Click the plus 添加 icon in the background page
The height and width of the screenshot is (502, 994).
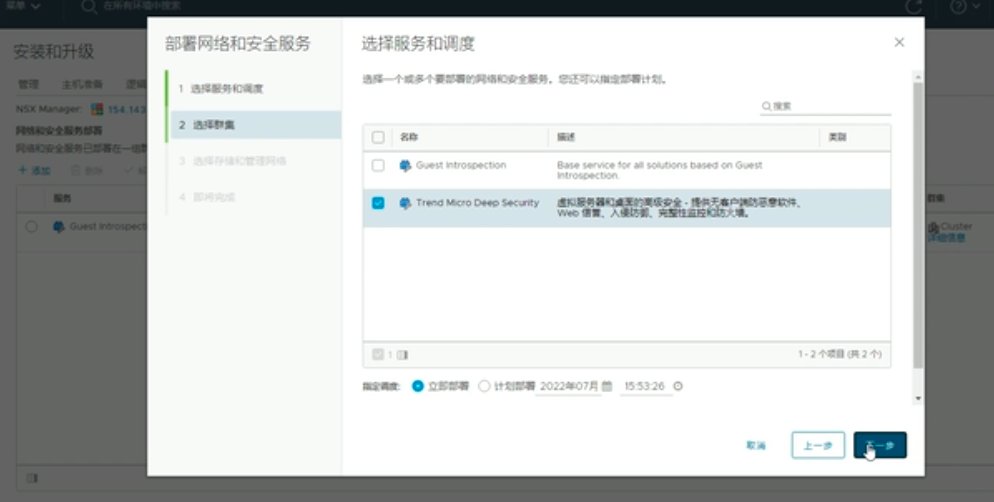pos(23,171)
